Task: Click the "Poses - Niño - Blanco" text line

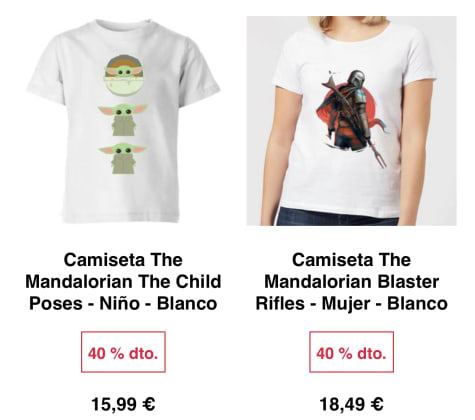Action: pyautogui.click(x=123, y=303)
